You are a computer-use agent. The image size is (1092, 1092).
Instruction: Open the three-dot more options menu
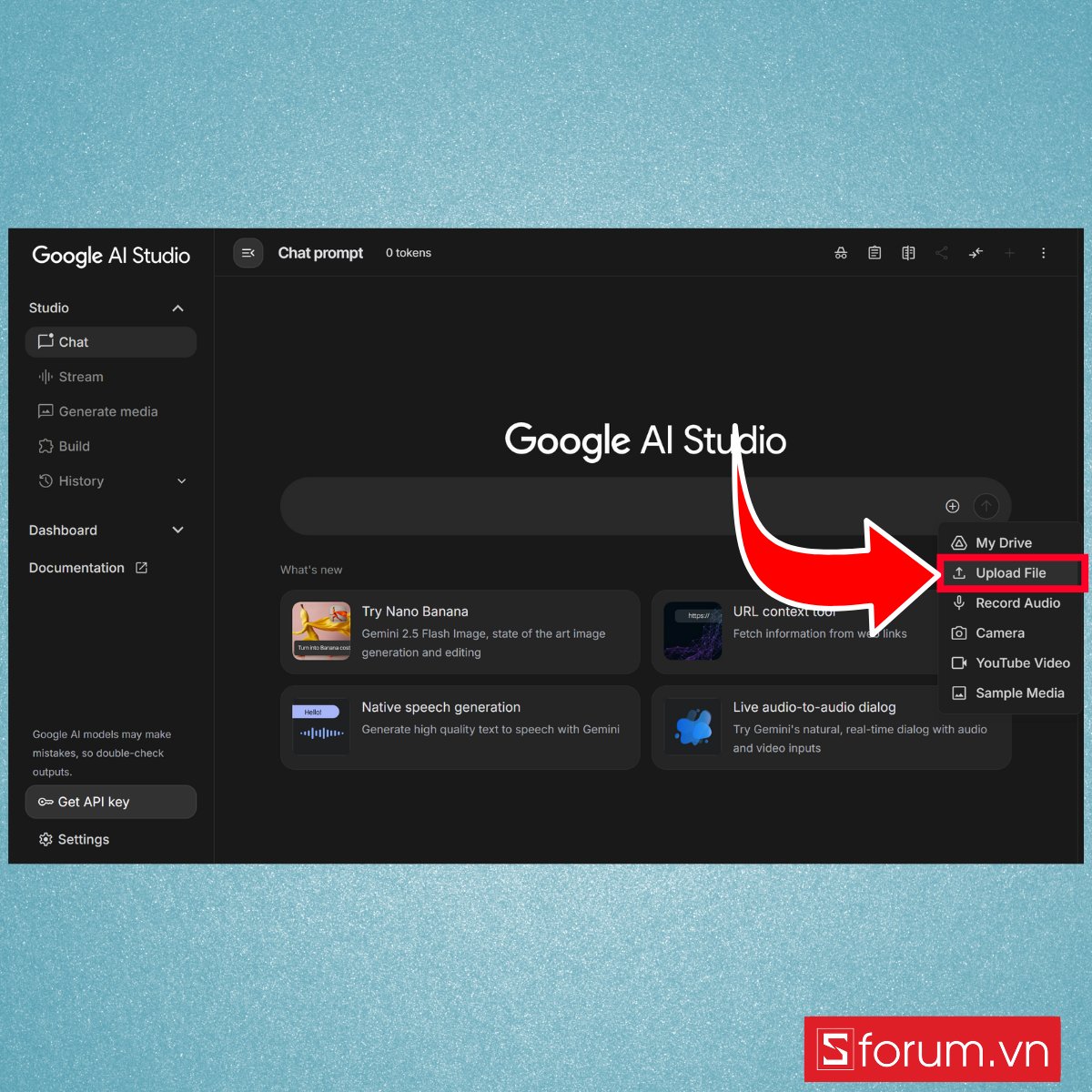point(1043,253)
